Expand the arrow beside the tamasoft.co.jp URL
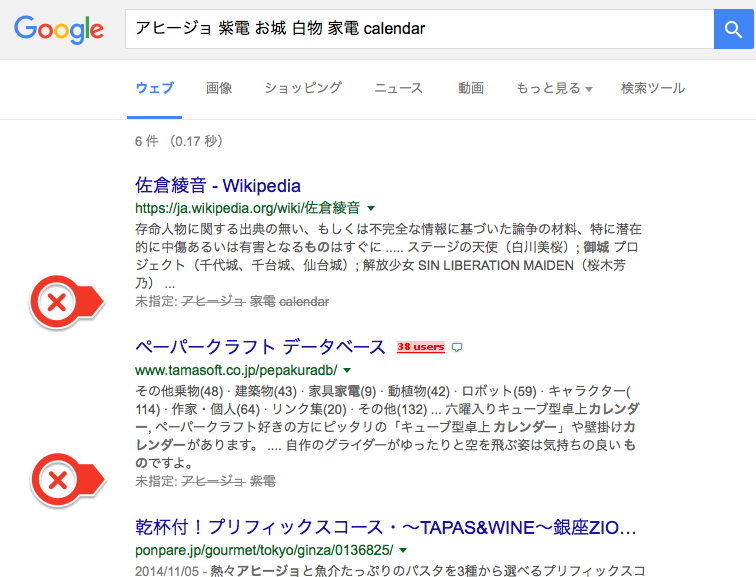The height and width of the screenshot is (577, 756). 347,370
